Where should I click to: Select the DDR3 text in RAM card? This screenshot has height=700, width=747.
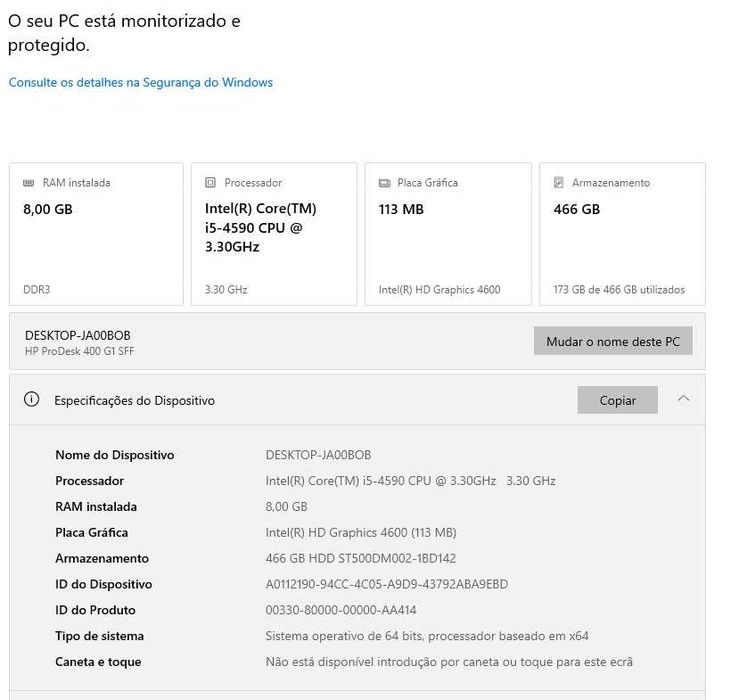click(x=37, y=290)
